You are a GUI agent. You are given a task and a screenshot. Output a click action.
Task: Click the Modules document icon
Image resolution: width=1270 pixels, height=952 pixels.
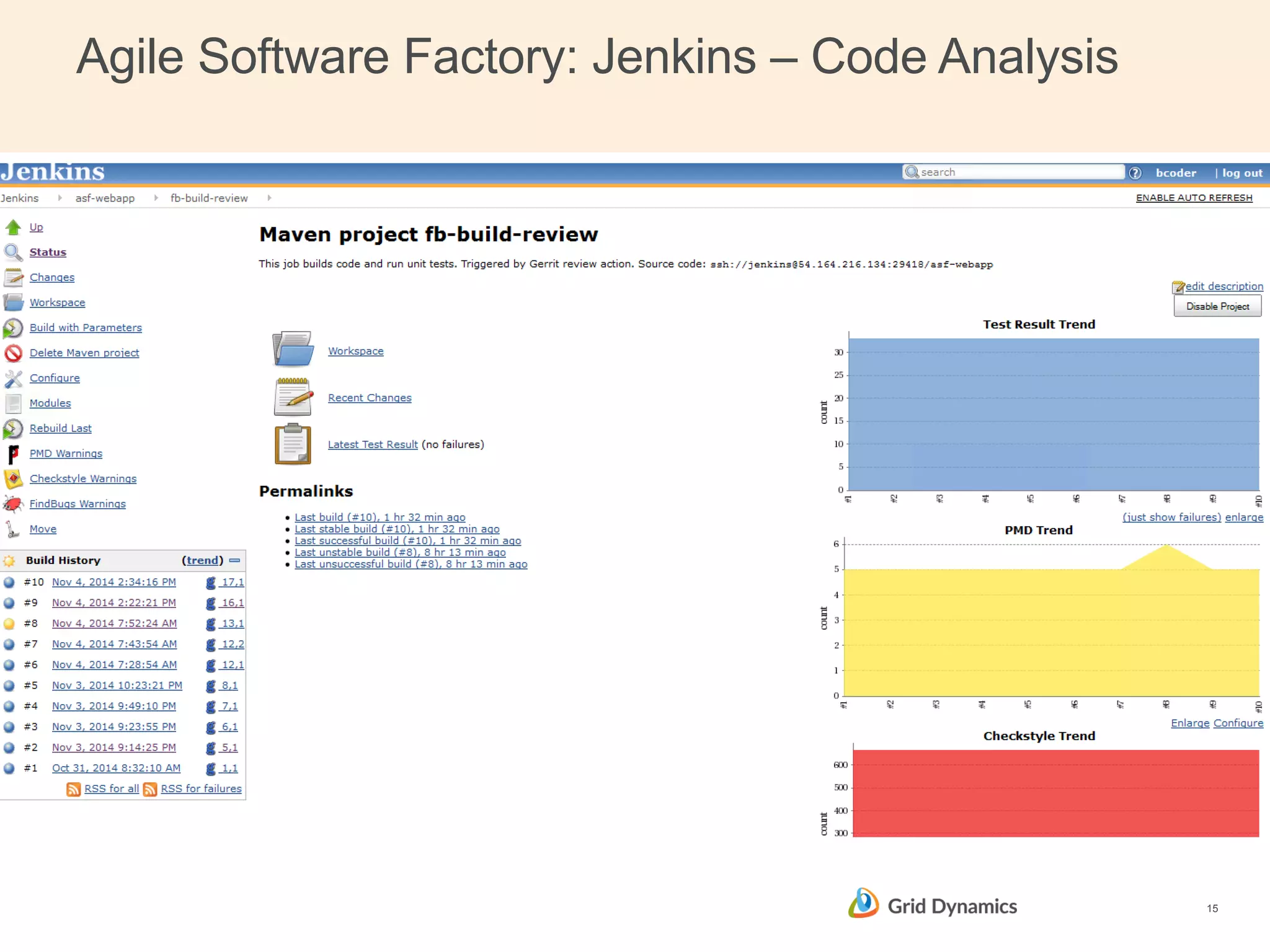pyautogui.click(x=13, y=403)
